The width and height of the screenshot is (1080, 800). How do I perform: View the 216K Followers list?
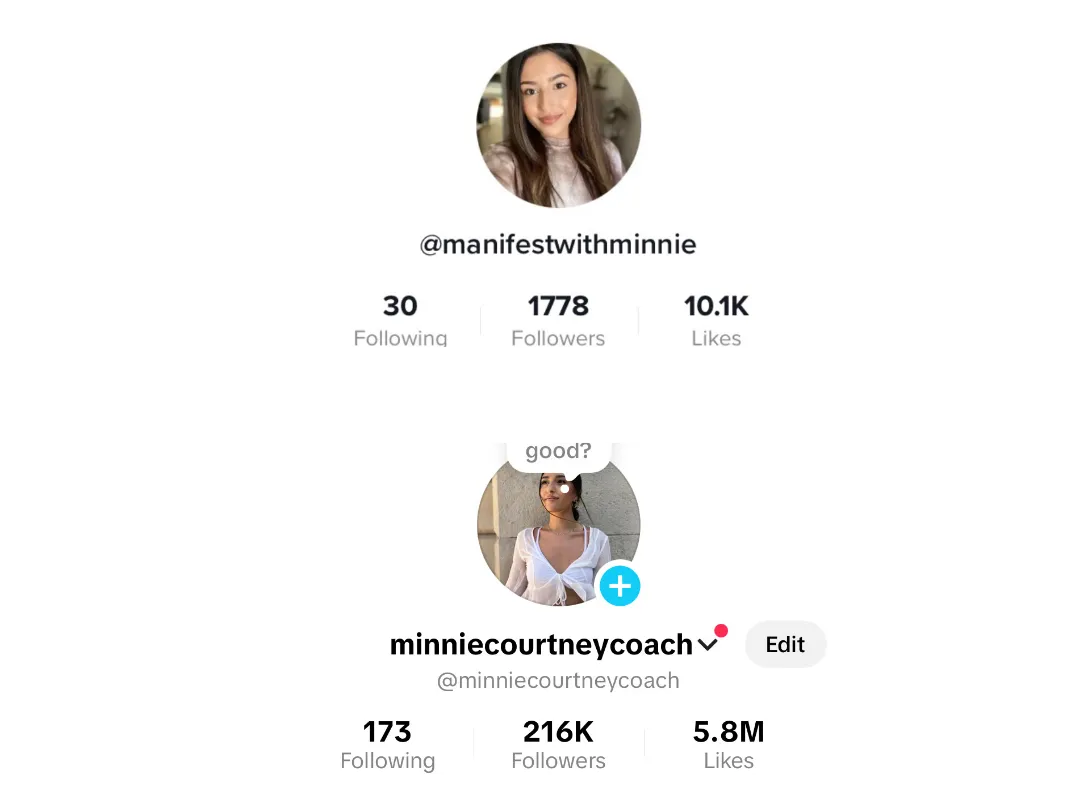click(558, 745)
